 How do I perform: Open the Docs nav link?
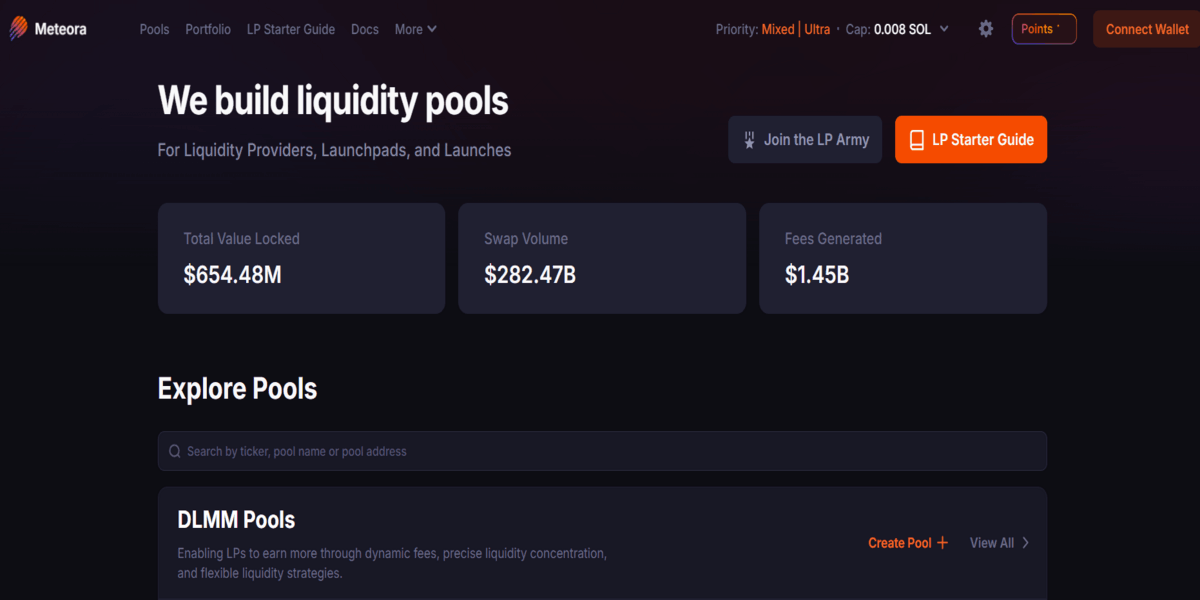pyautogui.click(x=365, y=29)
